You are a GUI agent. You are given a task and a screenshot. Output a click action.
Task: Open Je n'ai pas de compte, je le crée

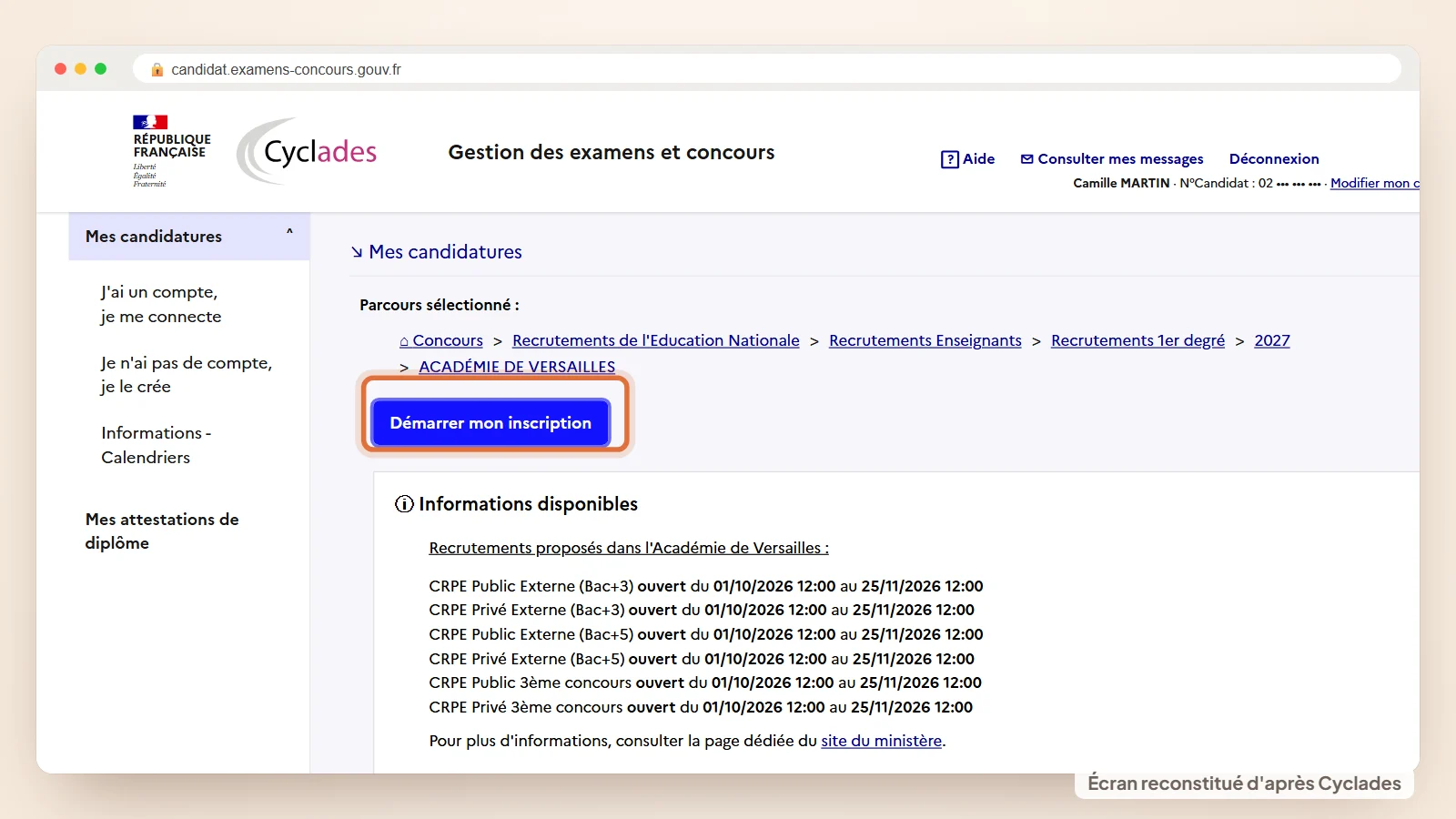[187, 374]
